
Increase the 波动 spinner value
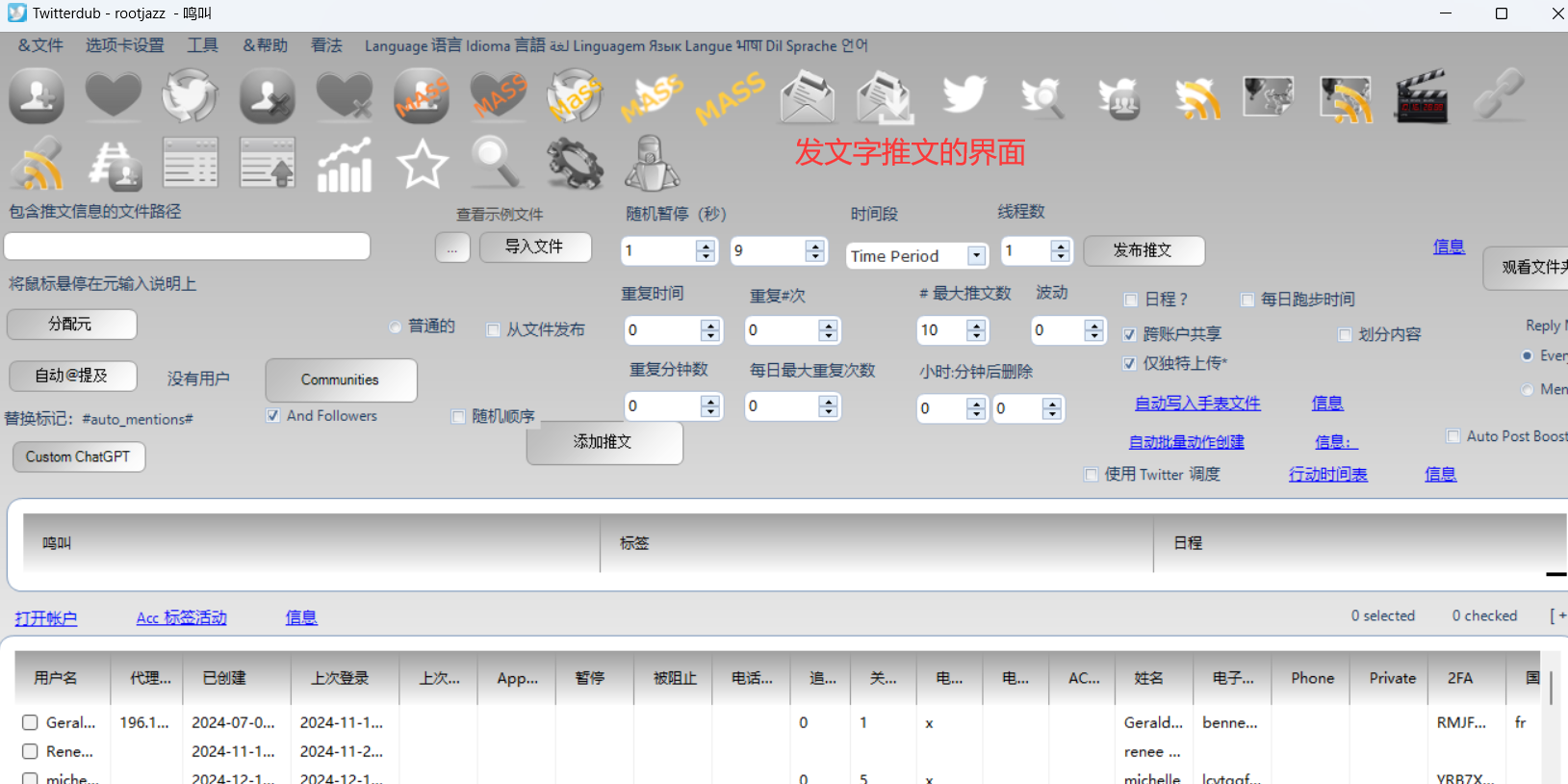click(x=1093, y=325)
